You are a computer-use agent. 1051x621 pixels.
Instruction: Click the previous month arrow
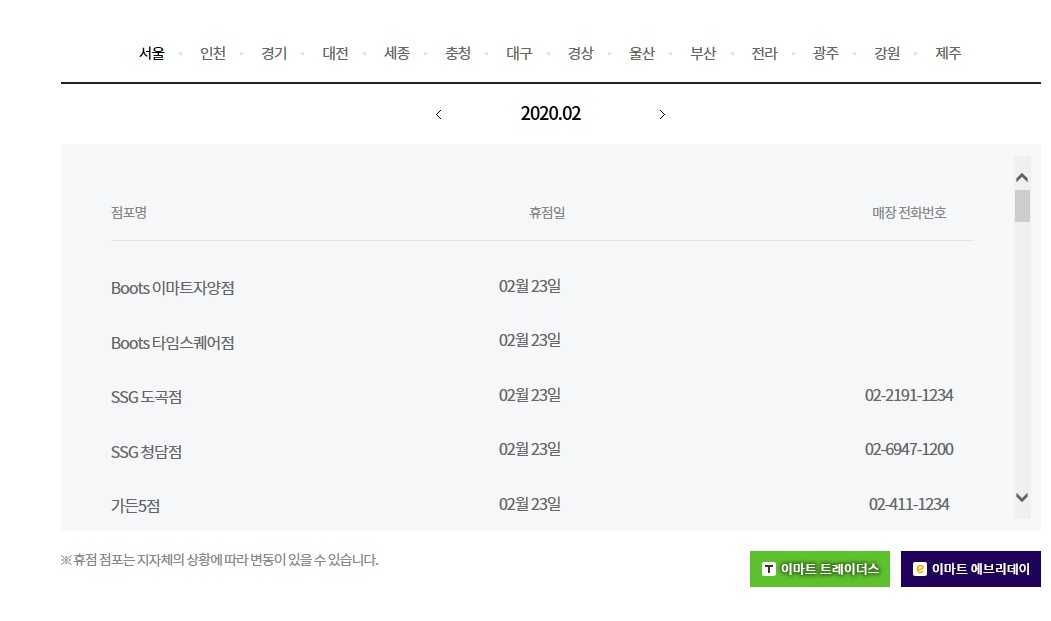click(x=438, y=114)
